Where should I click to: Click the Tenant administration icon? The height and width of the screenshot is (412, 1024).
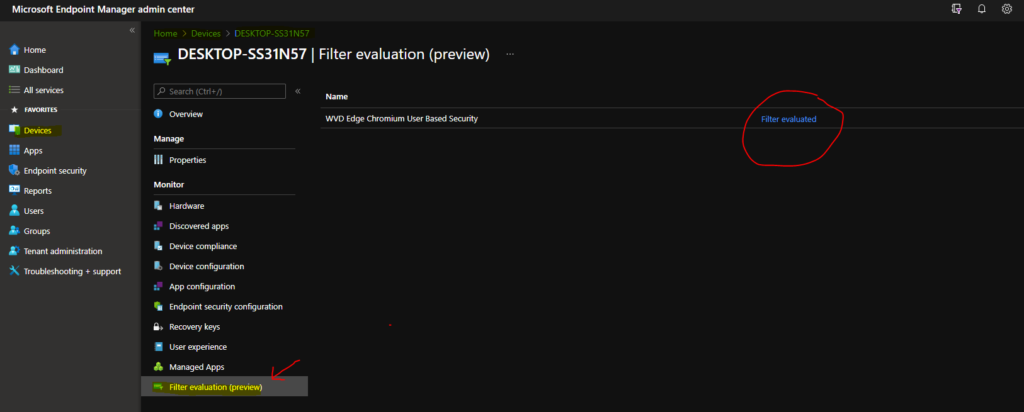point(14,251)
